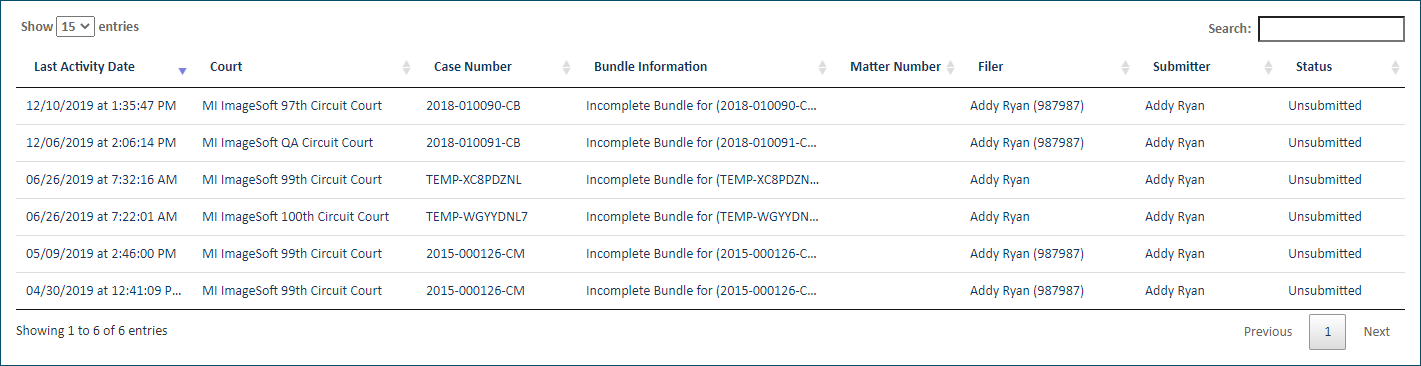1421x366 pixels.
Task: Go to the Next page
Action: point(1377,332)
